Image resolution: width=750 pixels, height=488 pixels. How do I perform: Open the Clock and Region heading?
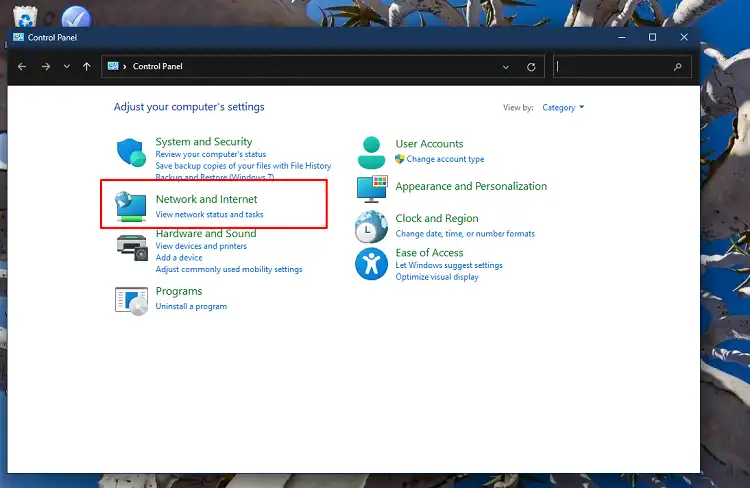(x=437, y=218)
